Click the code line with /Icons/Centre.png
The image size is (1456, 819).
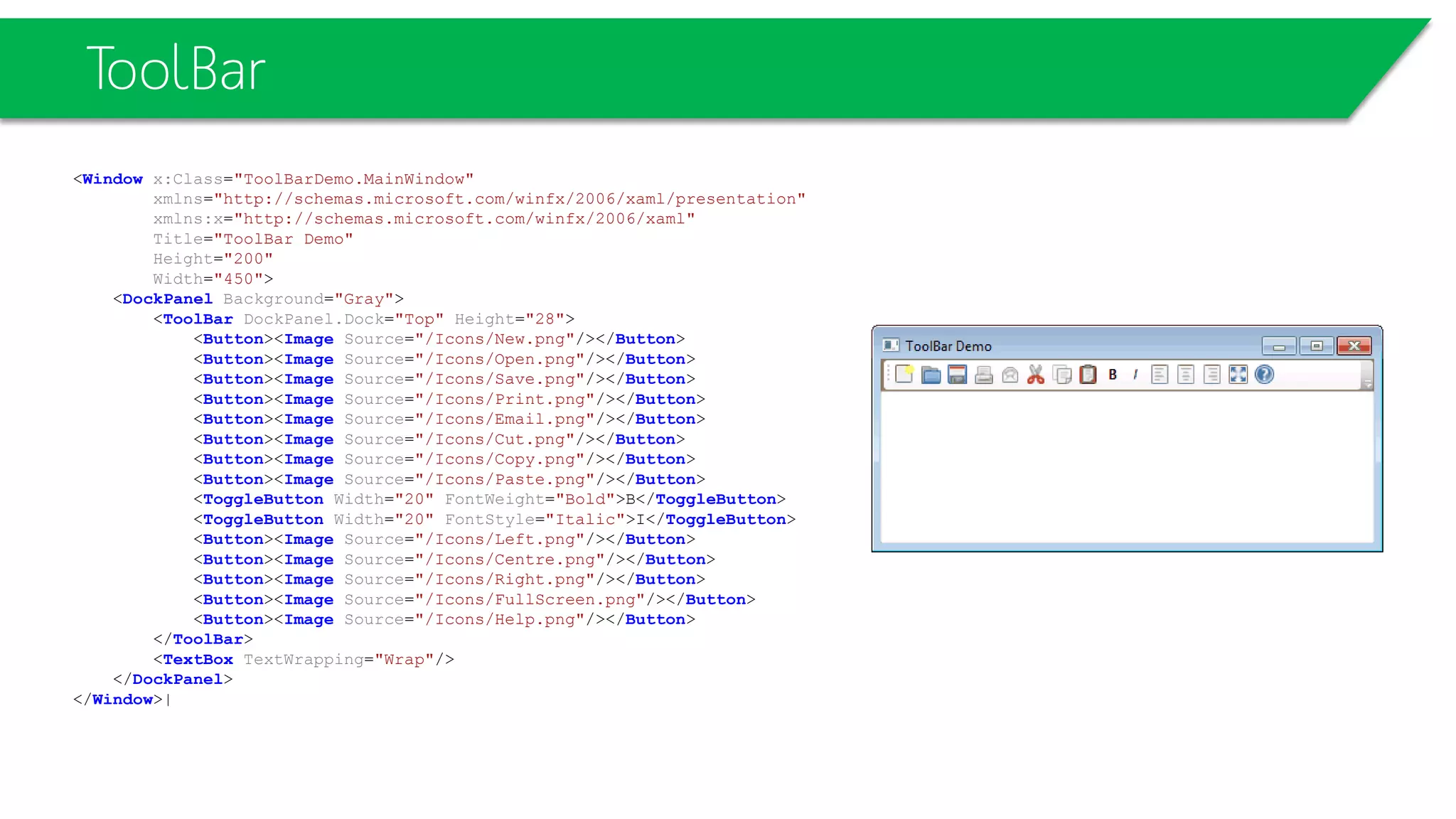[454, 560]
